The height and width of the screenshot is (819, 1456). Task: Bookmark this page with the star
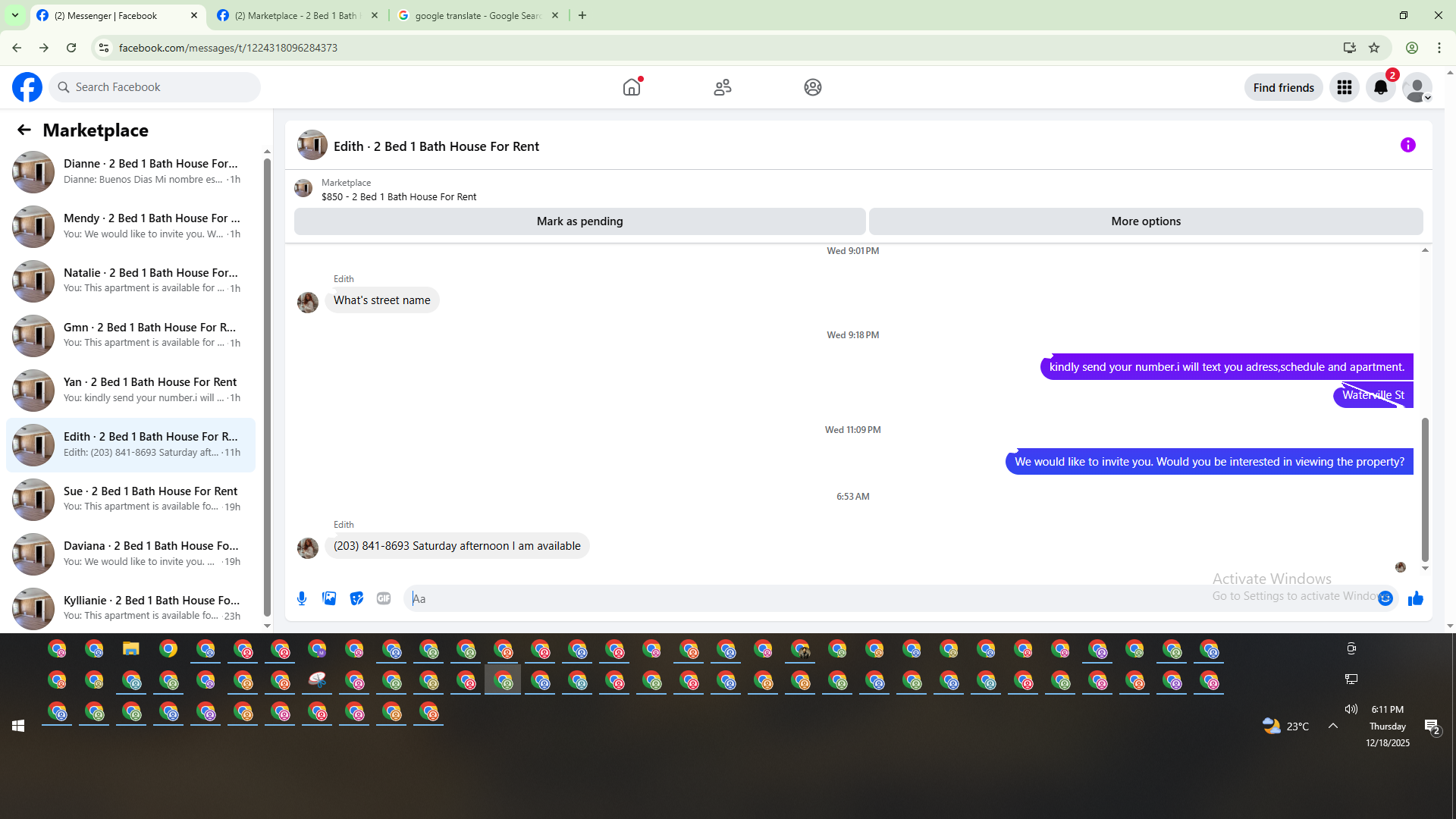click(x=1374, y=48)
